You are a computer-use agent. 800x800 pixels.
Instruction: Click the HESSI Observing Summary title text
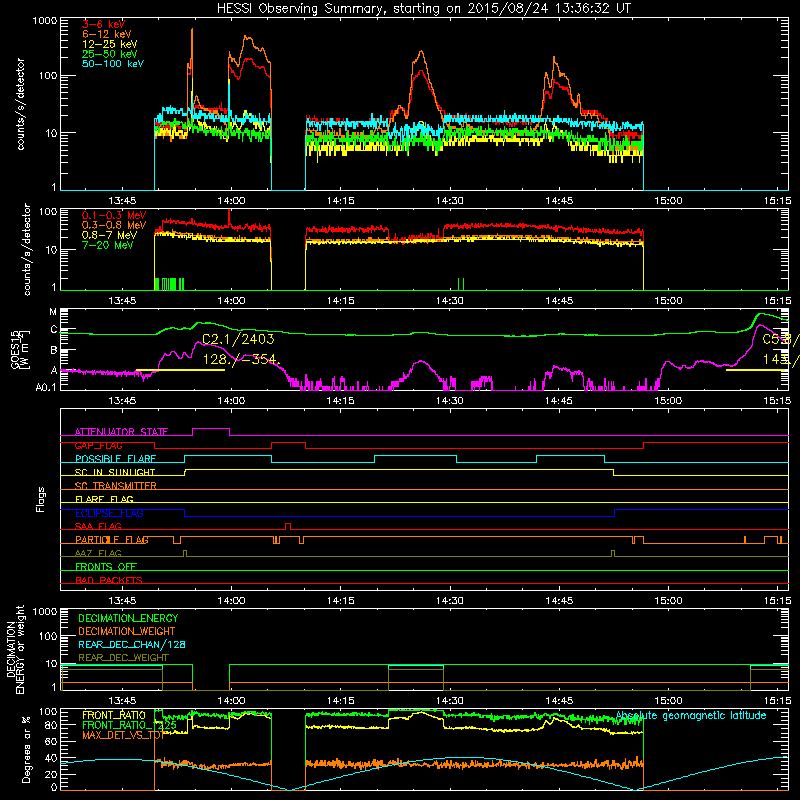point(424,9)
